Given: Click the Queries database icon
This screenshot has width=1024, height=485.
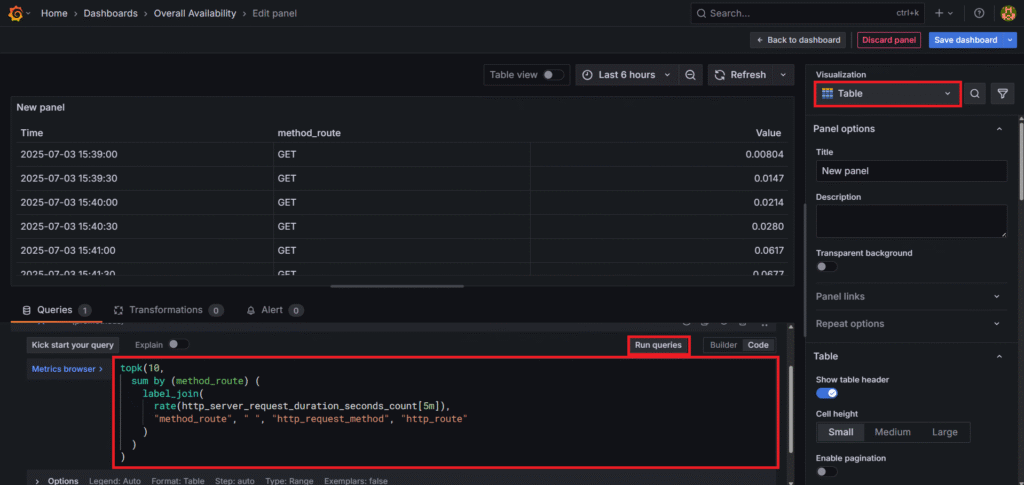Looking at the screenshot, I should [x=27, y=310].
